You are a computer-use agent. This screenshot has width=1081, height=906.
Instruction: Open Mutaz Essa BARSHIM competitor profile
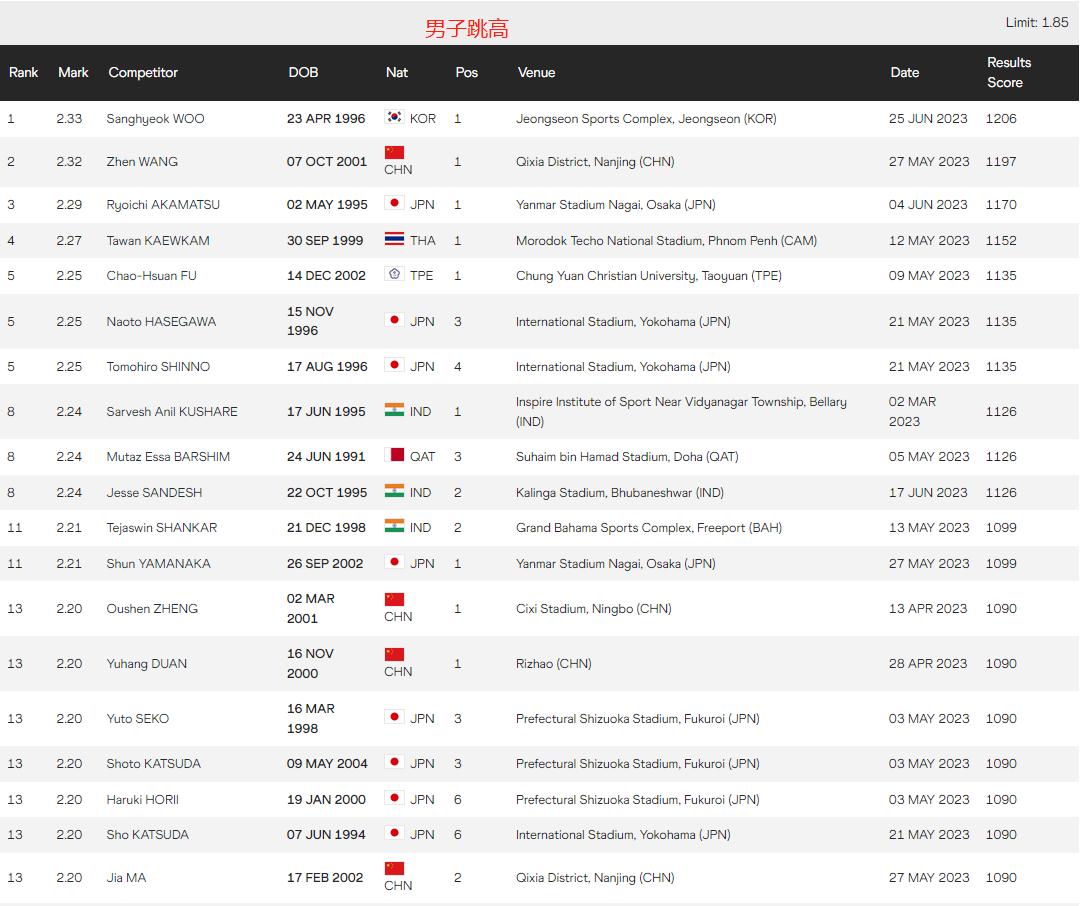(x=168, y=456)
